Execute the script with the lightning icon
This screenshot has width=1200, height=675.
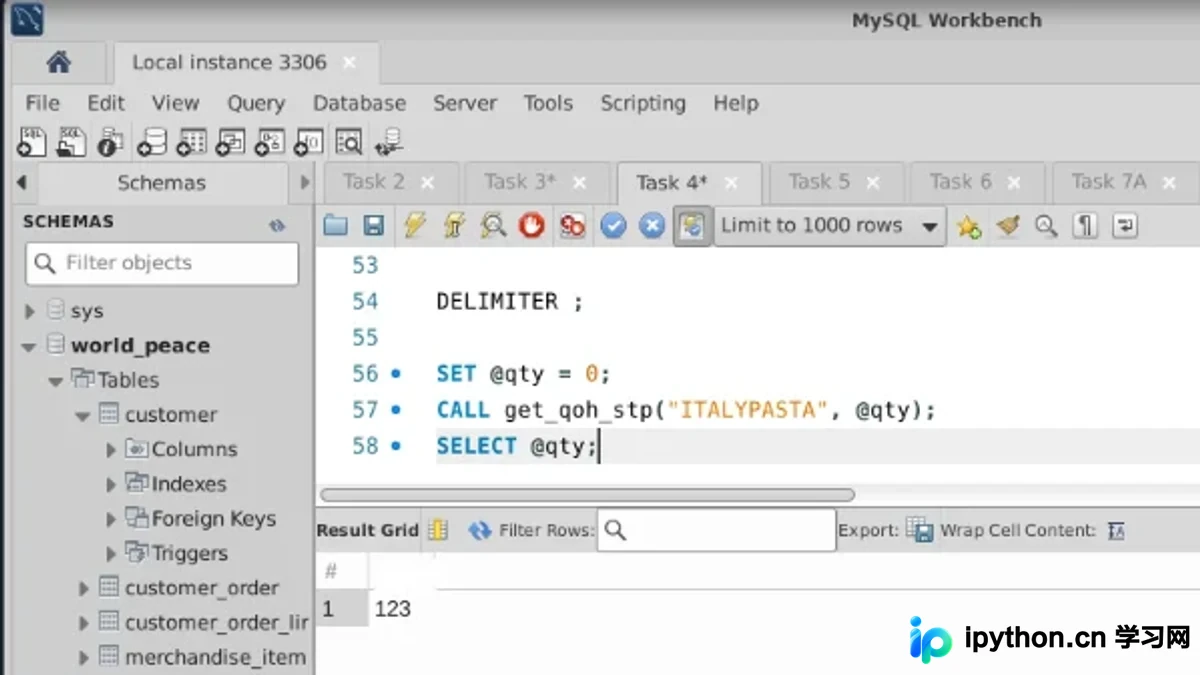(414, 226)
